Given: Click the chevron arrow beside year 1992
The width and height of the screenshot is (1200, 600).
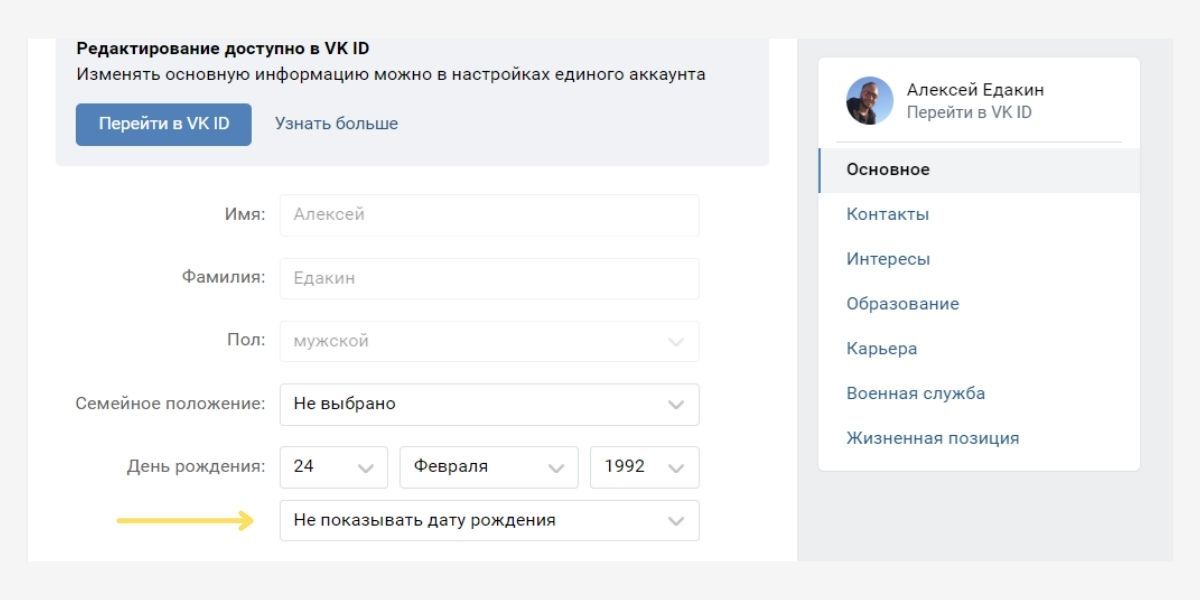Looking at the screenshot, I should [676, 468].
